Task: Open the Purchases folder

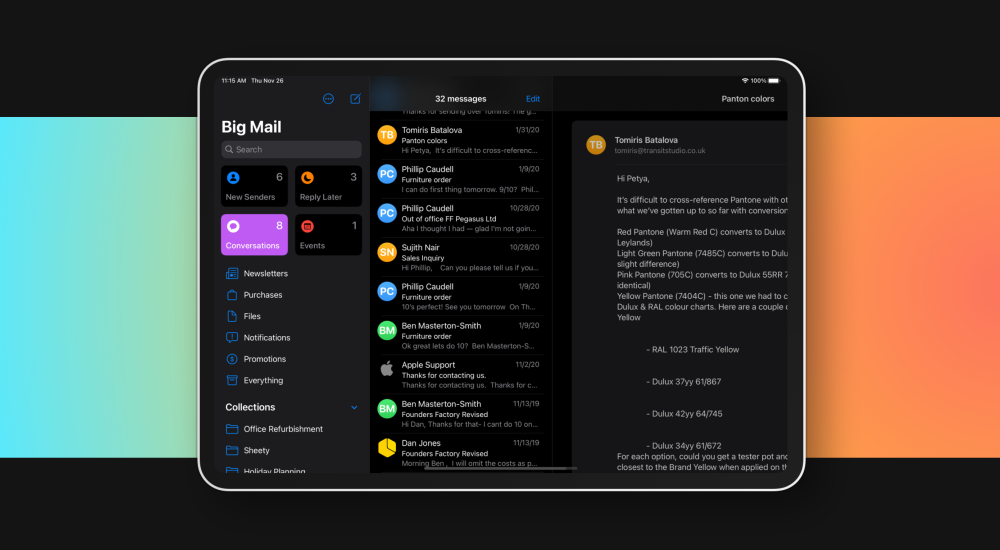Action: click(262, 295)
